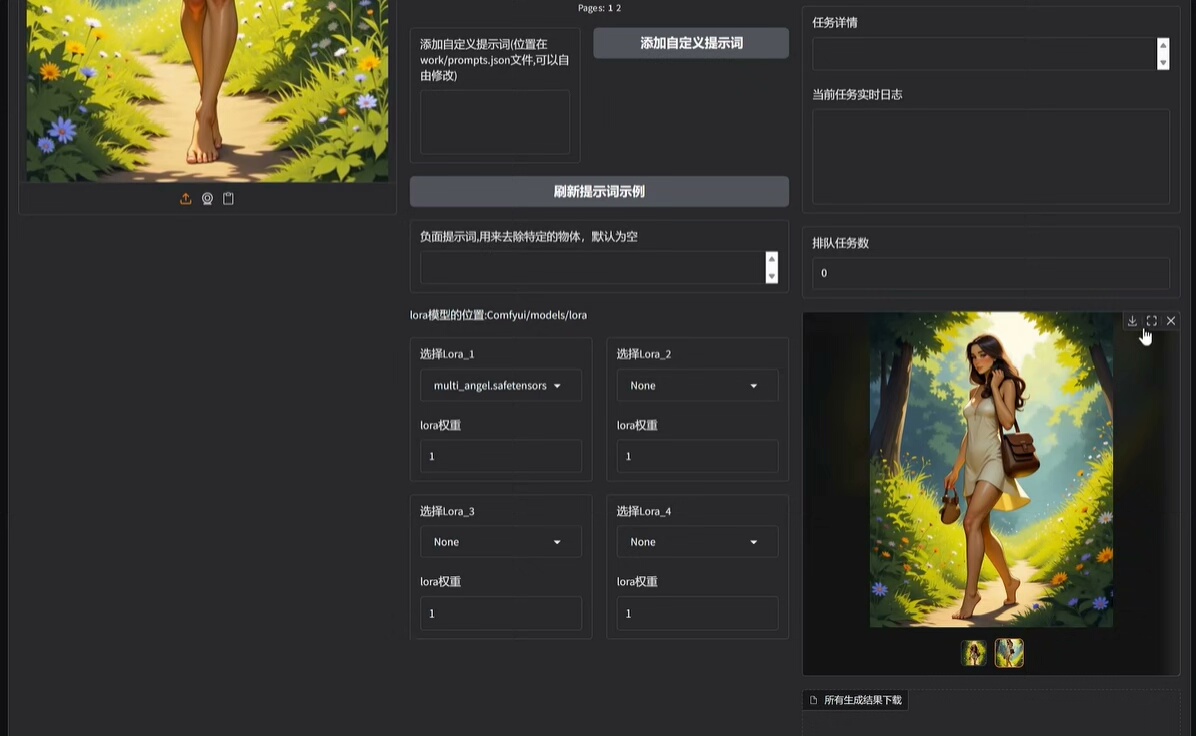Screen dimensions: 1196x736
Task: Open the 选择Lora_3 dropdown
Action: [x=500, y=542]
